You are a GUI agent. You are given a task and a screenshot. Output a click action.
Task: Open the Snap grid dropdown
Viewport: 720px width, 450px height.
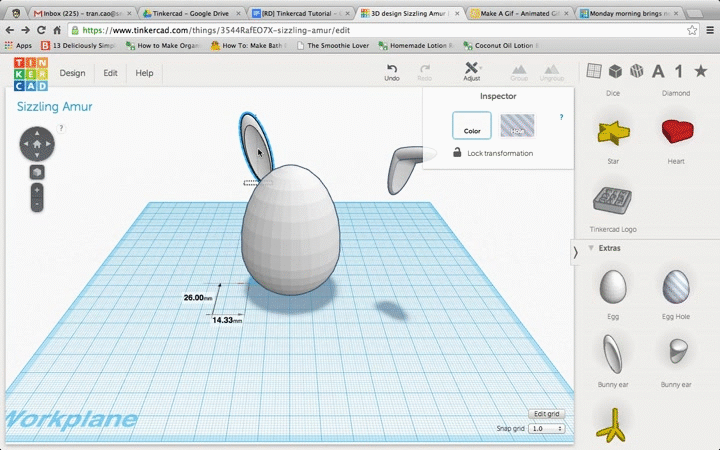547,428
